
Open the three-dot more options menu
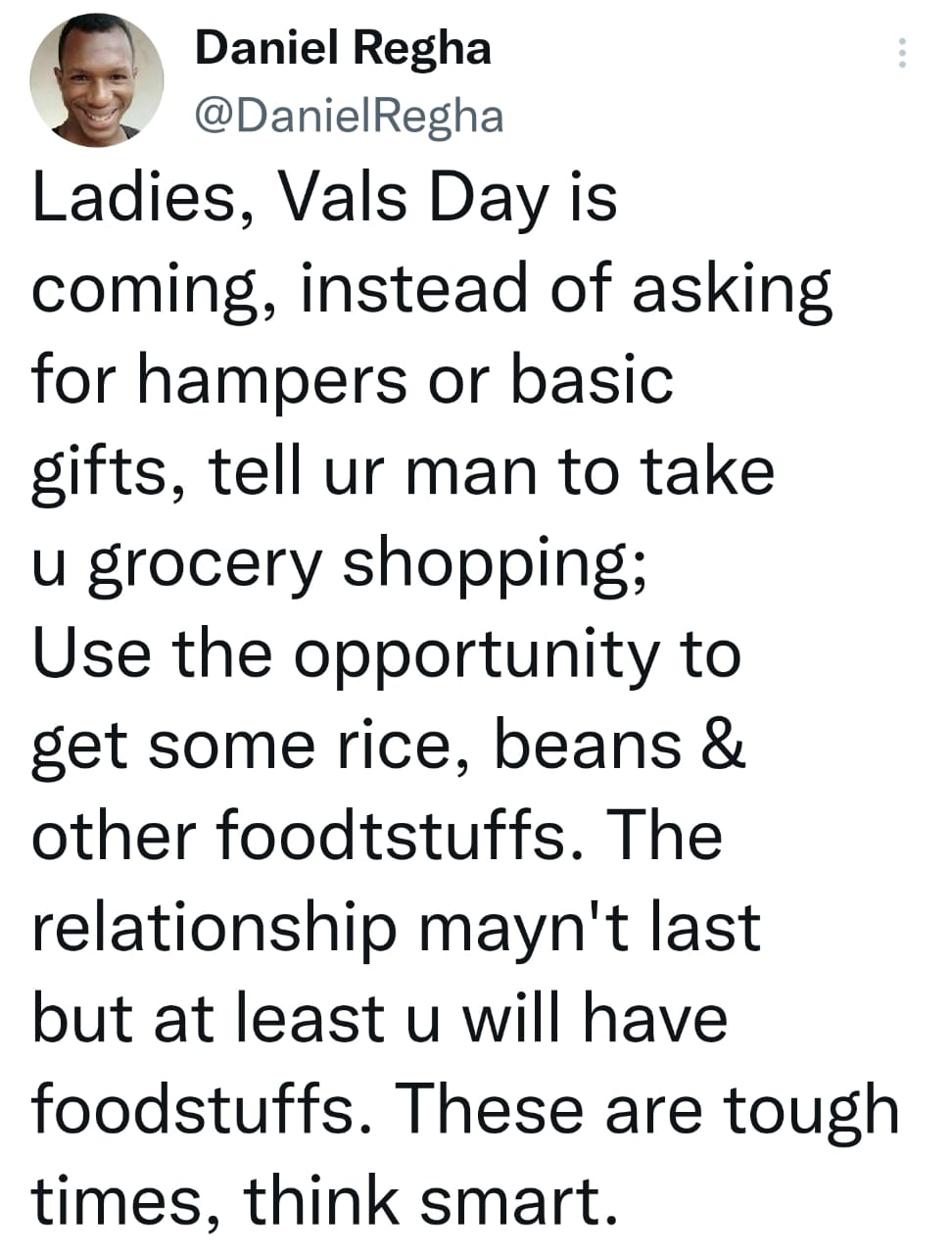point(902,53)
